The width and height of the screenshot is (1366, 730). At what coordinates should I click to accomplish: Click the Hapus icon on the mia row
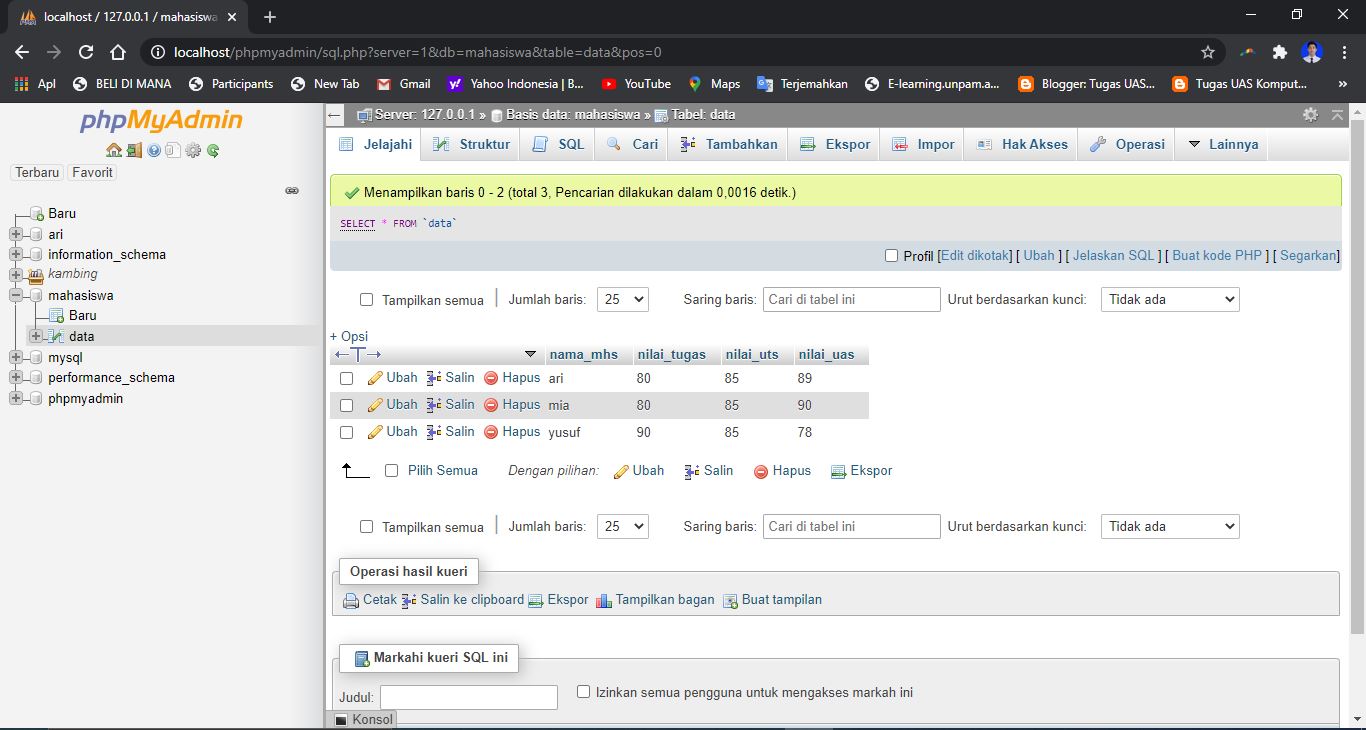489,405
